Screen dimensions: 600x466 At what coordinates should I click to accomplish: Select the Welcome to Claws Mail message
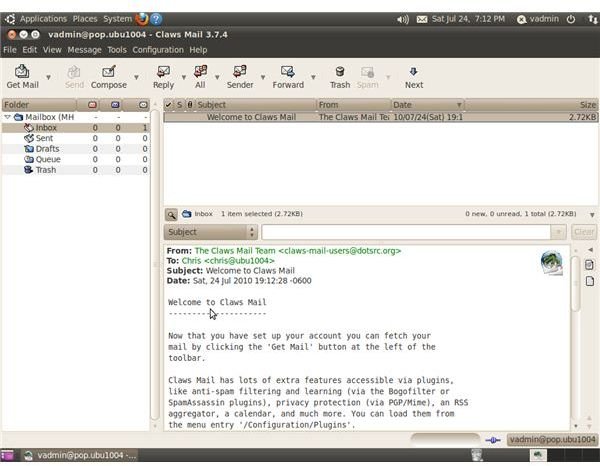pos(381,117)
